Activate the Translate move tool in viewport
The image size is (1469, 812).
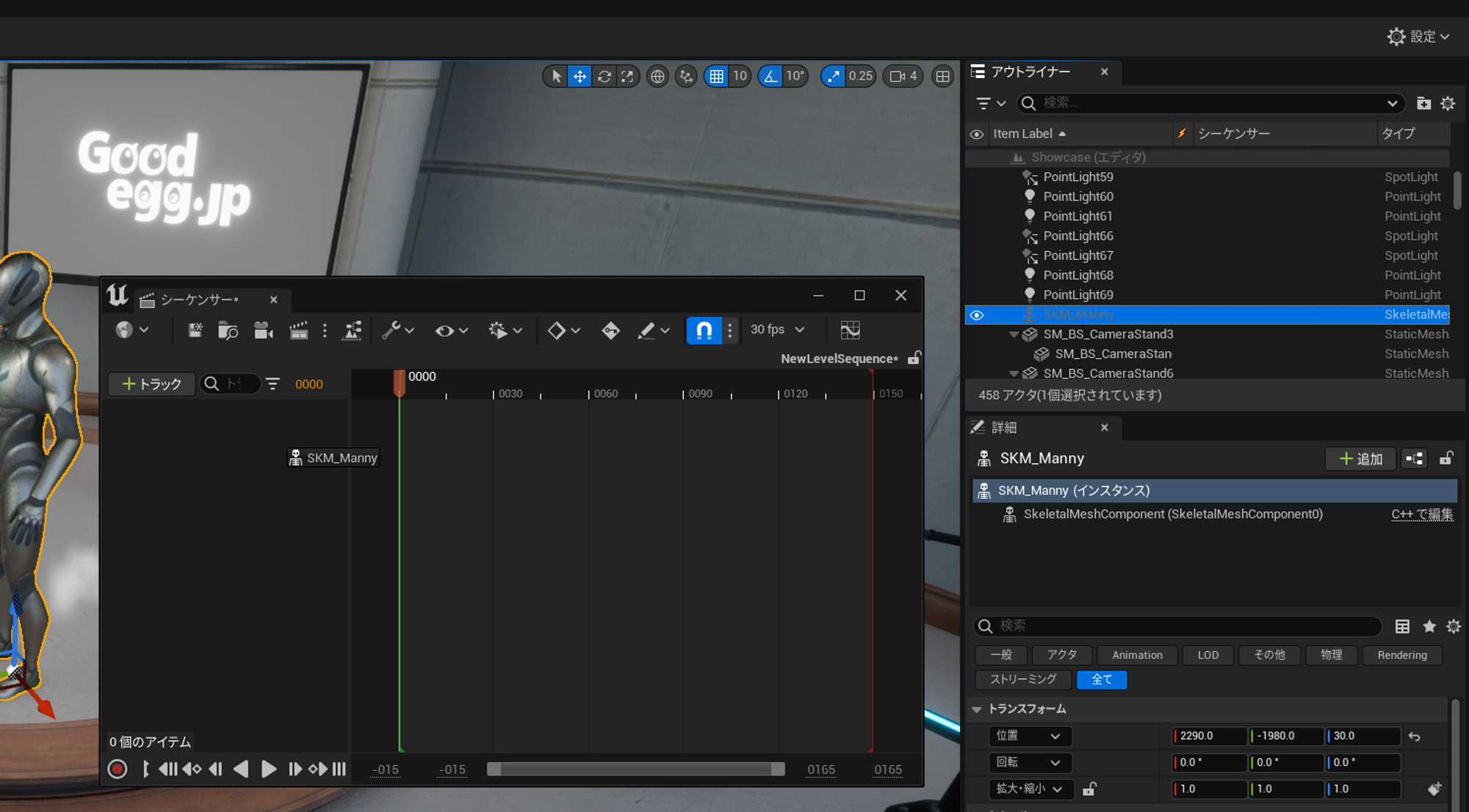pos(580,76)
